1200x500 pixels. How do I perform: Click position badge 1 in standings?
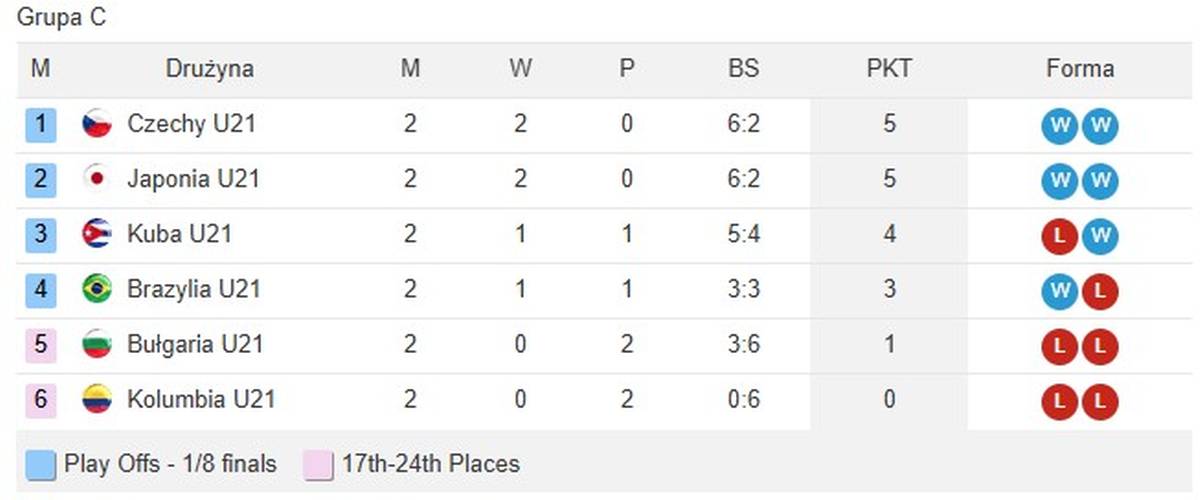coord(41,125)
